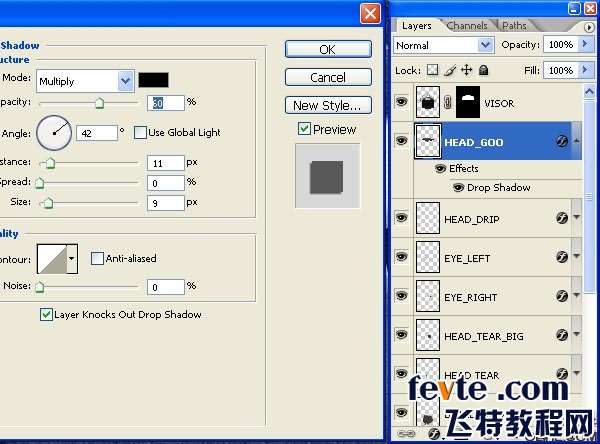This screenshot has height=444, width=600.
Task: Open the layer blend mode Normal dropdown
Action: pos(486,45)
